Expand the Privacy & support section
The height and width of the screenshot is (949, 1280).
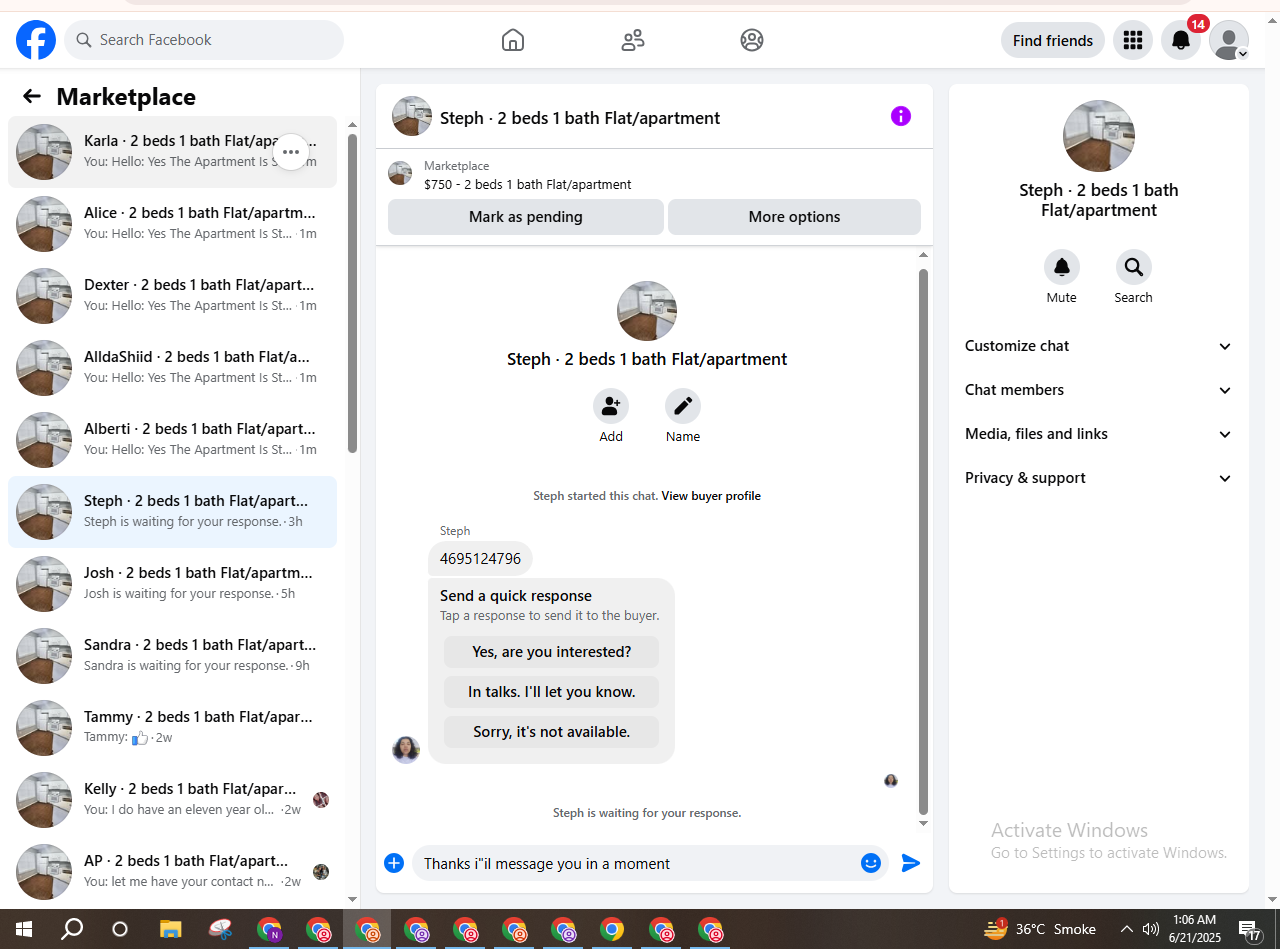(x=1099, y=478)
